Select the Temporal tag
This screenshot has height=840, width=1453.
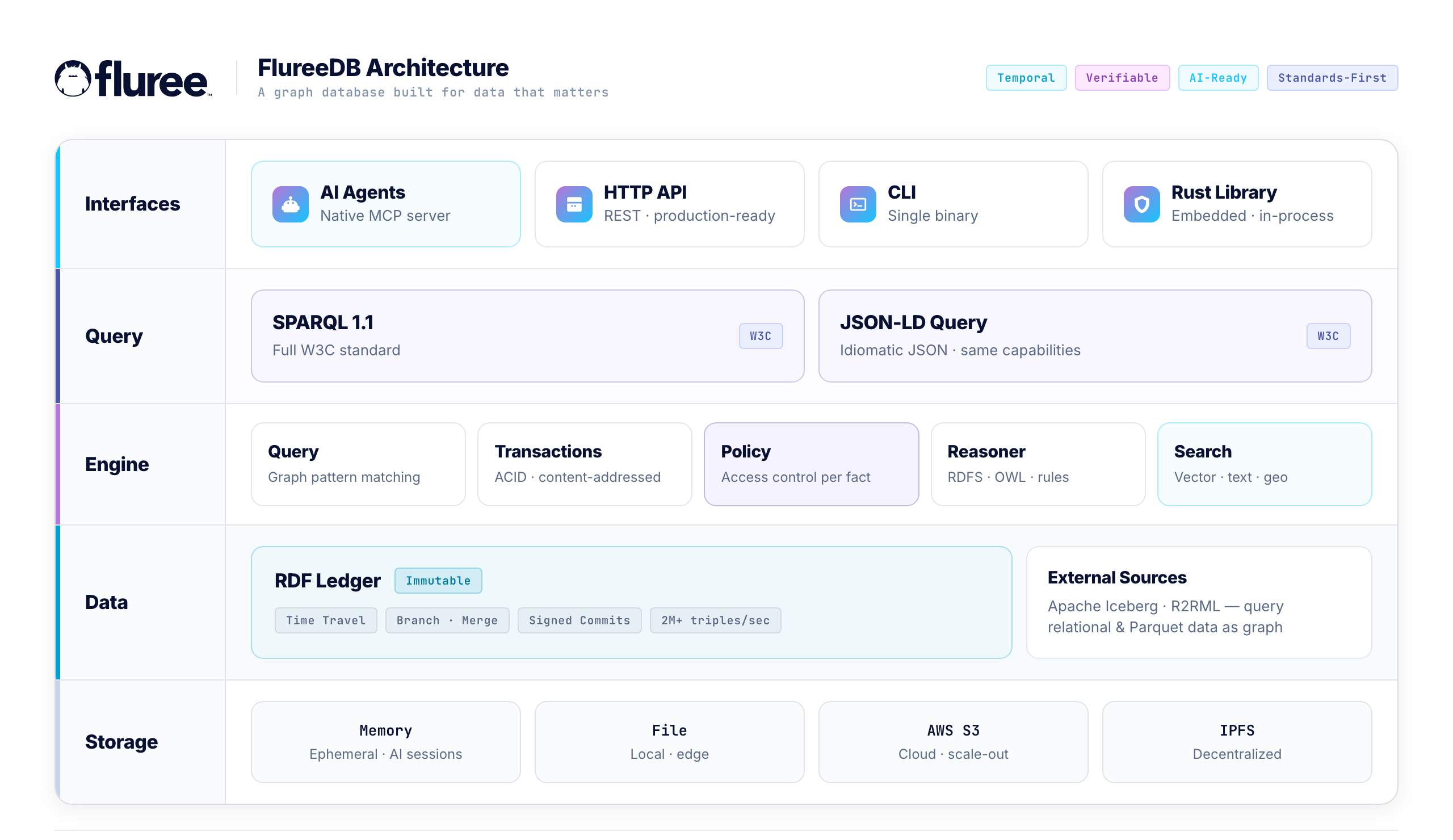click(x=1026, y=78)
